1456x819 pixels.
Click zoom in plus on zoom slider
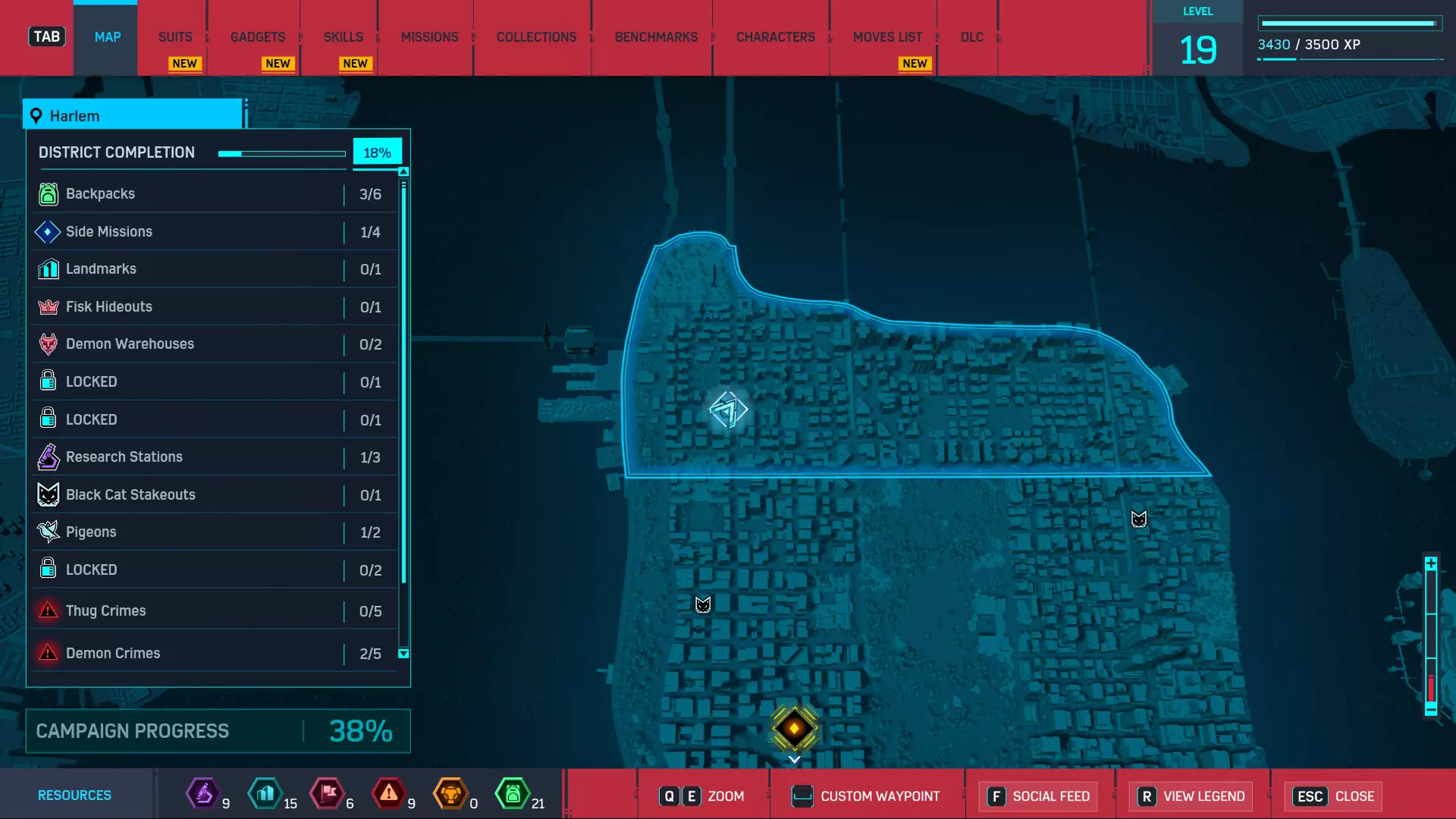[x=1431, y=564]
